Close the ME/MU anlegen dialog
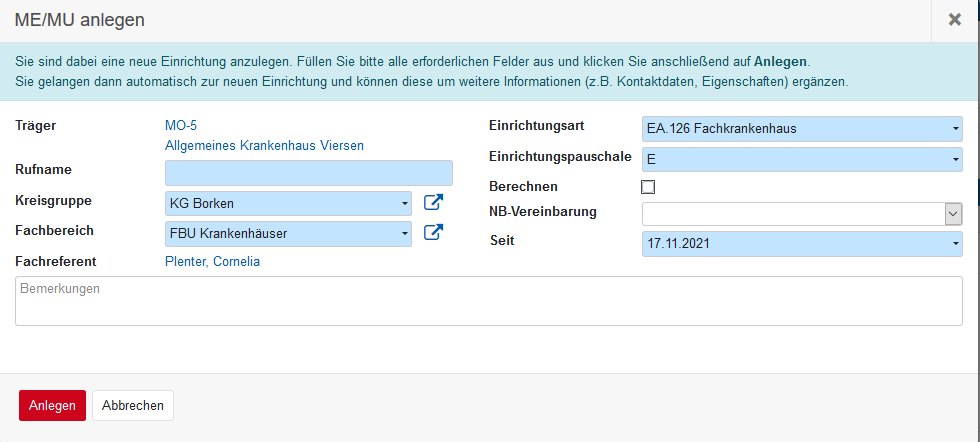Screen dimensions: 980x442 pyautogui.click(x=954, y=20)
